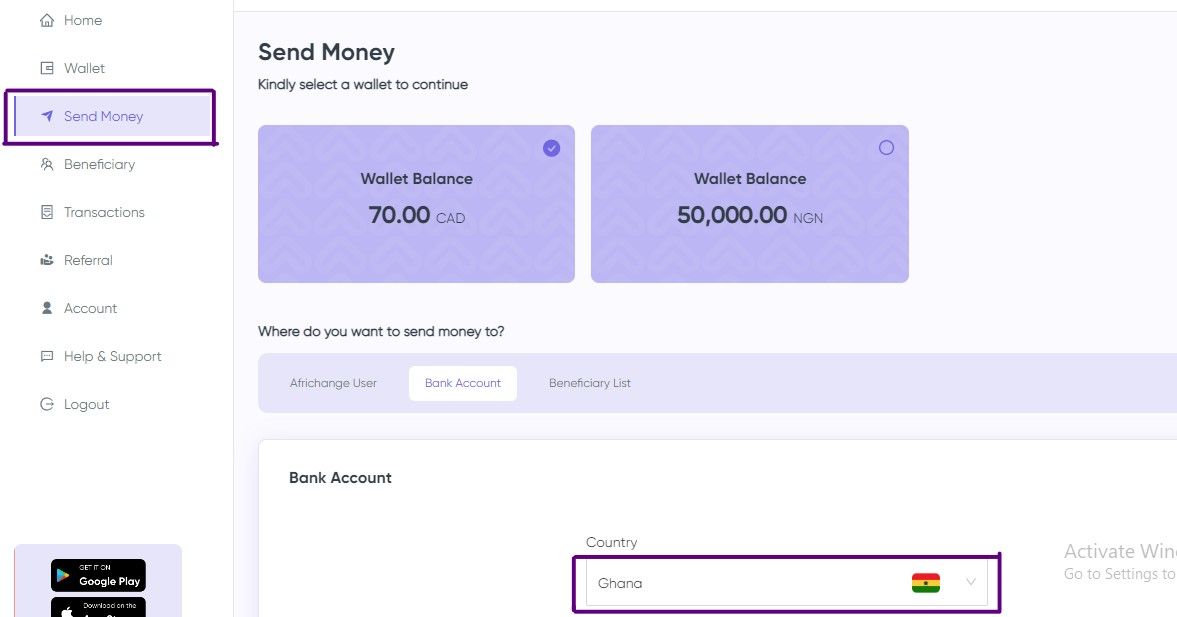Open Beneficiary people icon

coord(47,164)
